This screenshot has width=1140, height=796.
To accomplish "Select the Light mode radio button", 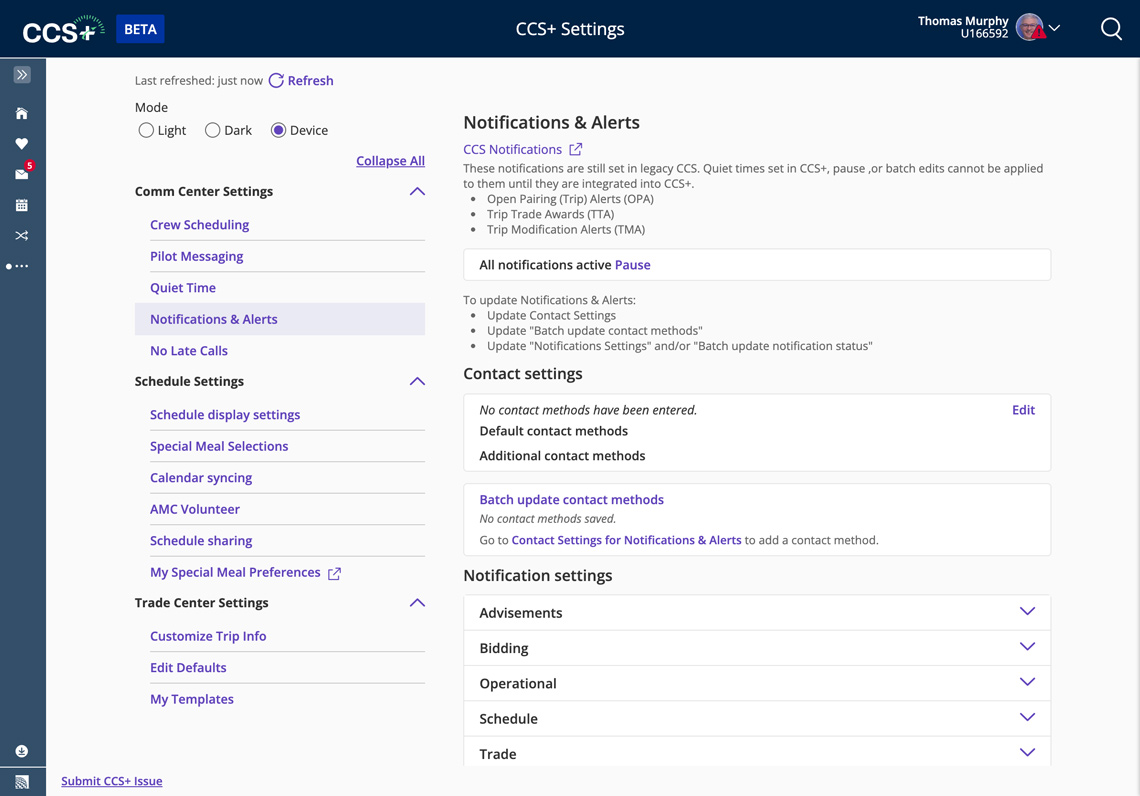I will click(146, 130).
